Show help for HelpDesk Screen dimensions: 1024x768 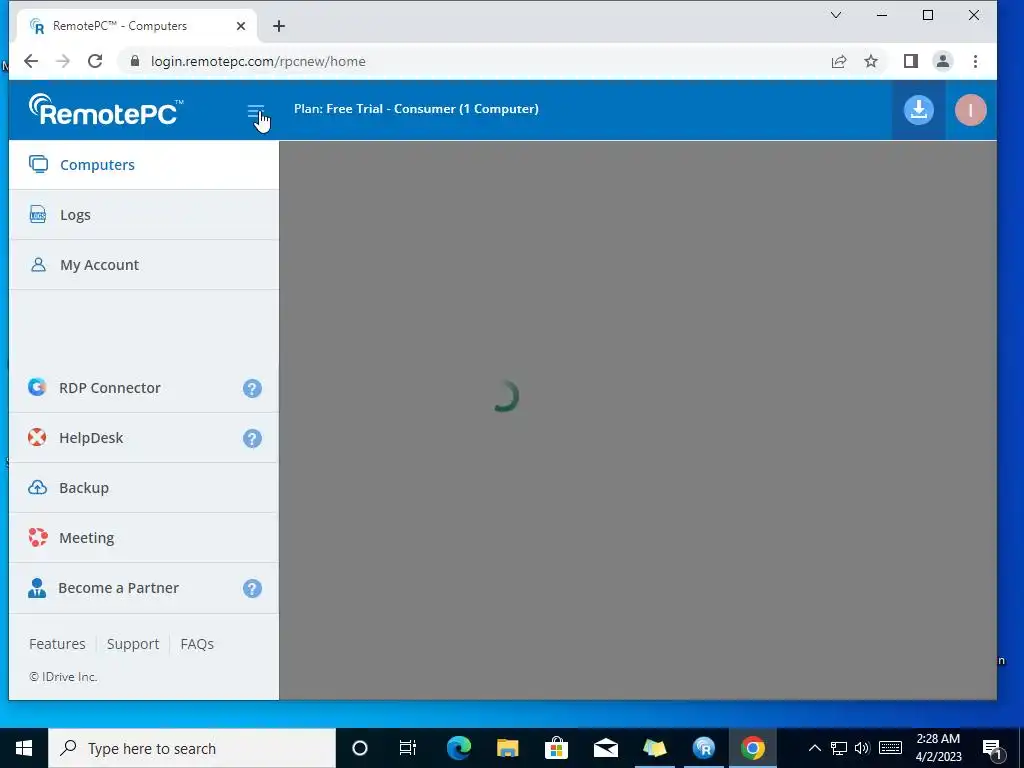(252, 438)
